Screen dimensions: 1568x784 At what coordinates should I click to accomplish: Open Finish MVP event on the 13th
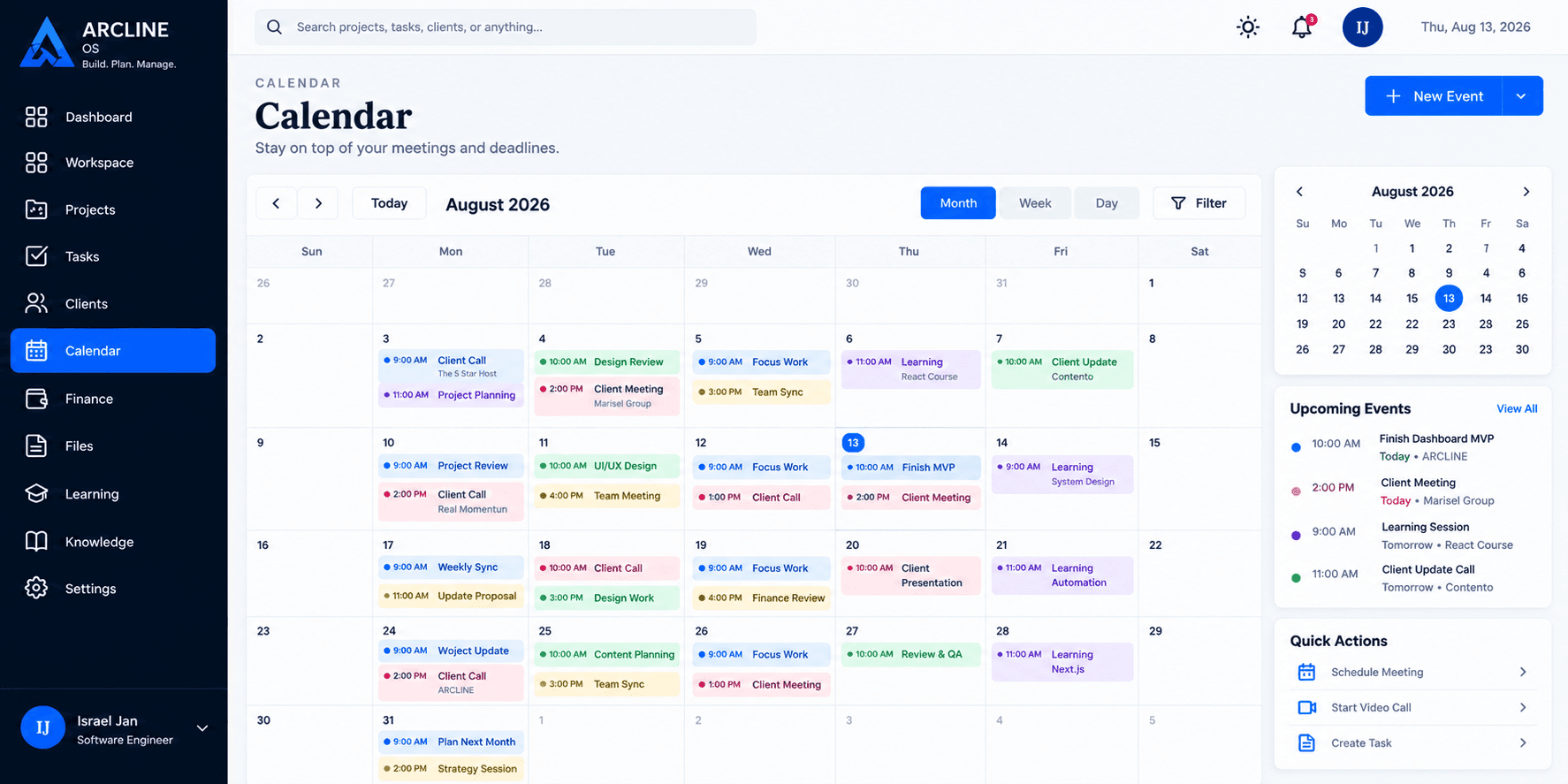pyautogui.click(x=911, y=468)
